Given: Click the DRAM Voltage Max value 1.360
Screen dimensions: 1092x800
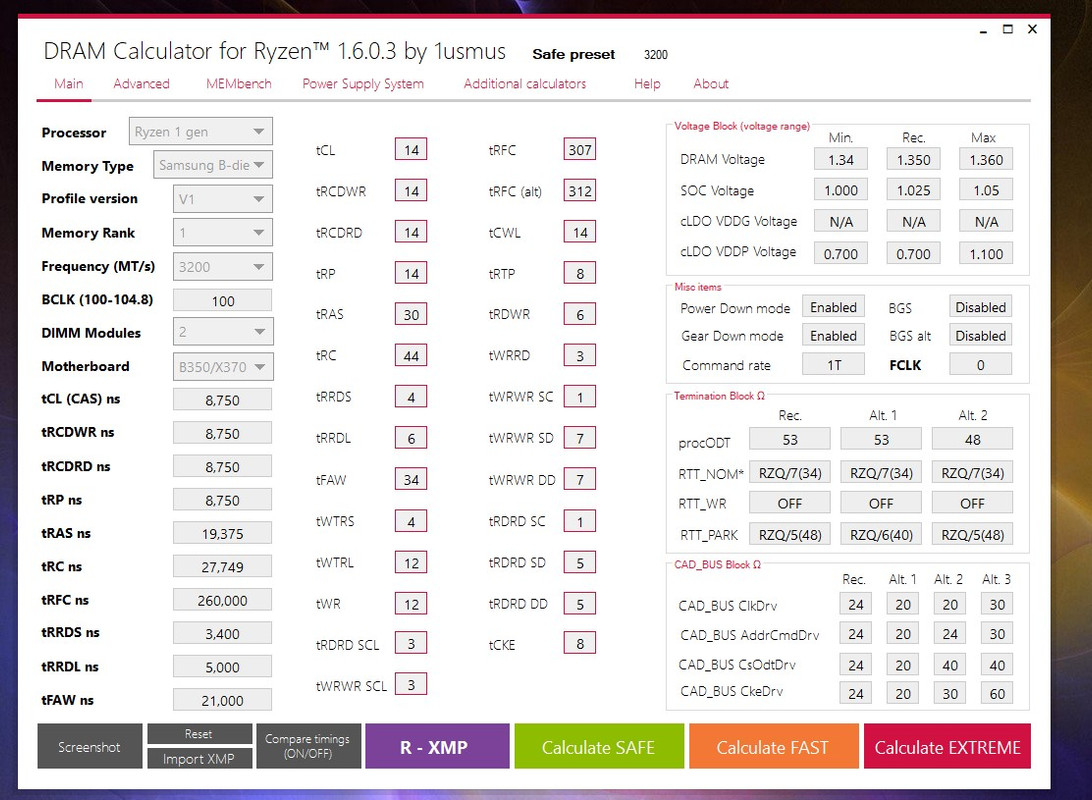Looking at the screenshot, I should click(x=985, y=159).
